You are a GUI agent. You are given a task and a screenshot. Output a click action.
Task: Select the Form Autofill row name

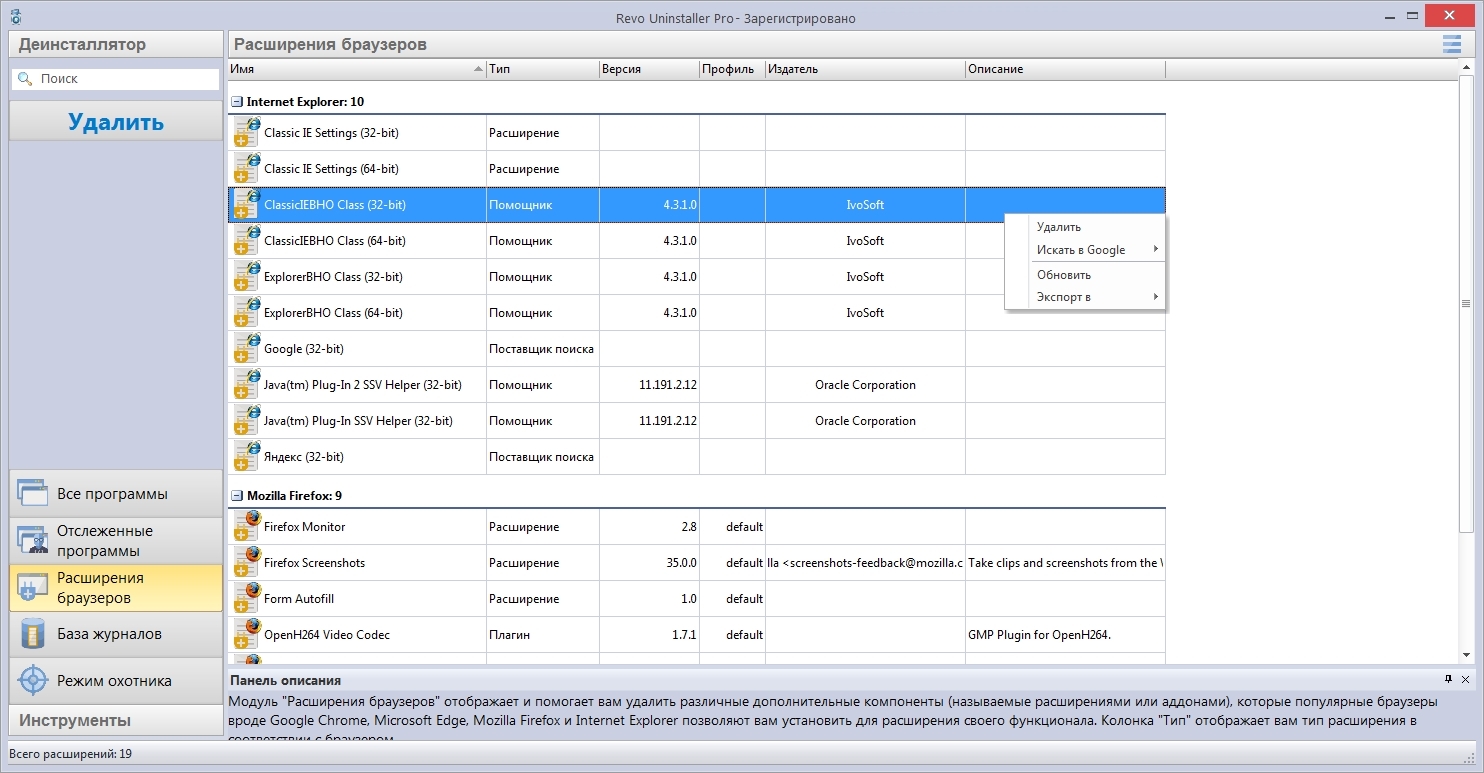299,599
